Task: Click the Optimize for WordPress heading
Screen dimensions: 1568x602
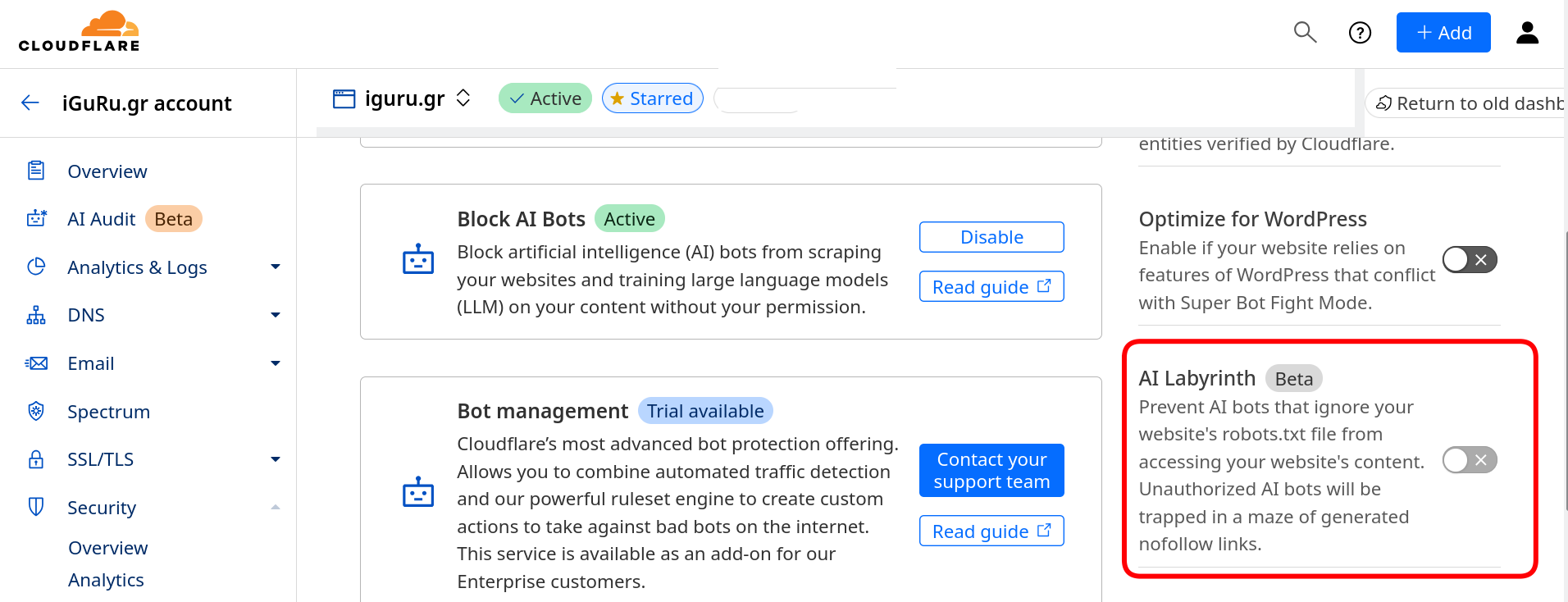Action: pyautogui.click(x=1253, y=219)
